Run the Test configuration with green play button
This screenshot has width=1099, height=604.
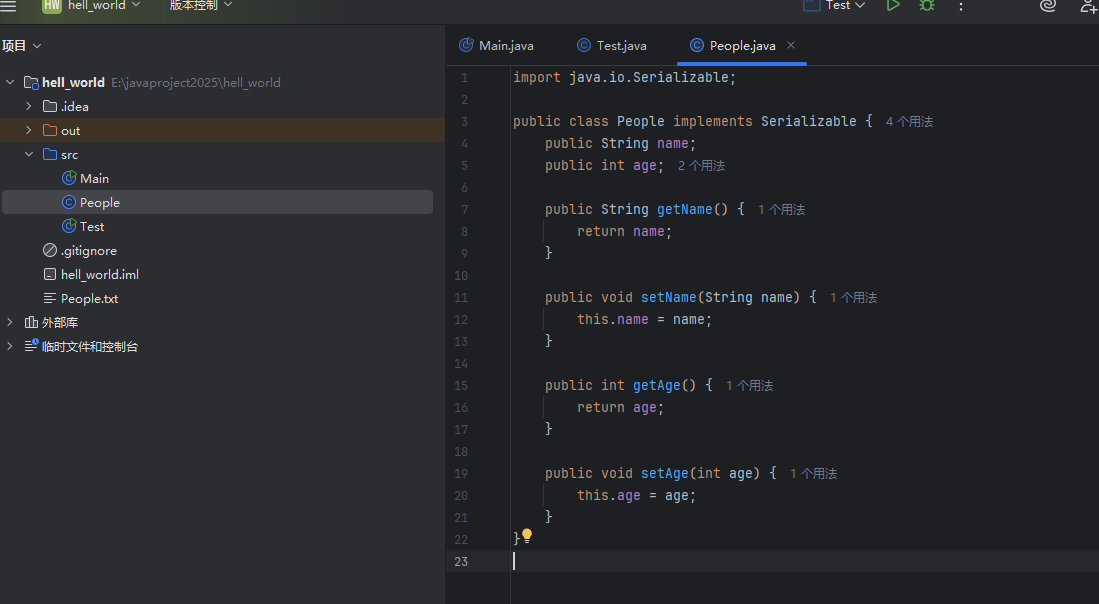click(892, 5)
